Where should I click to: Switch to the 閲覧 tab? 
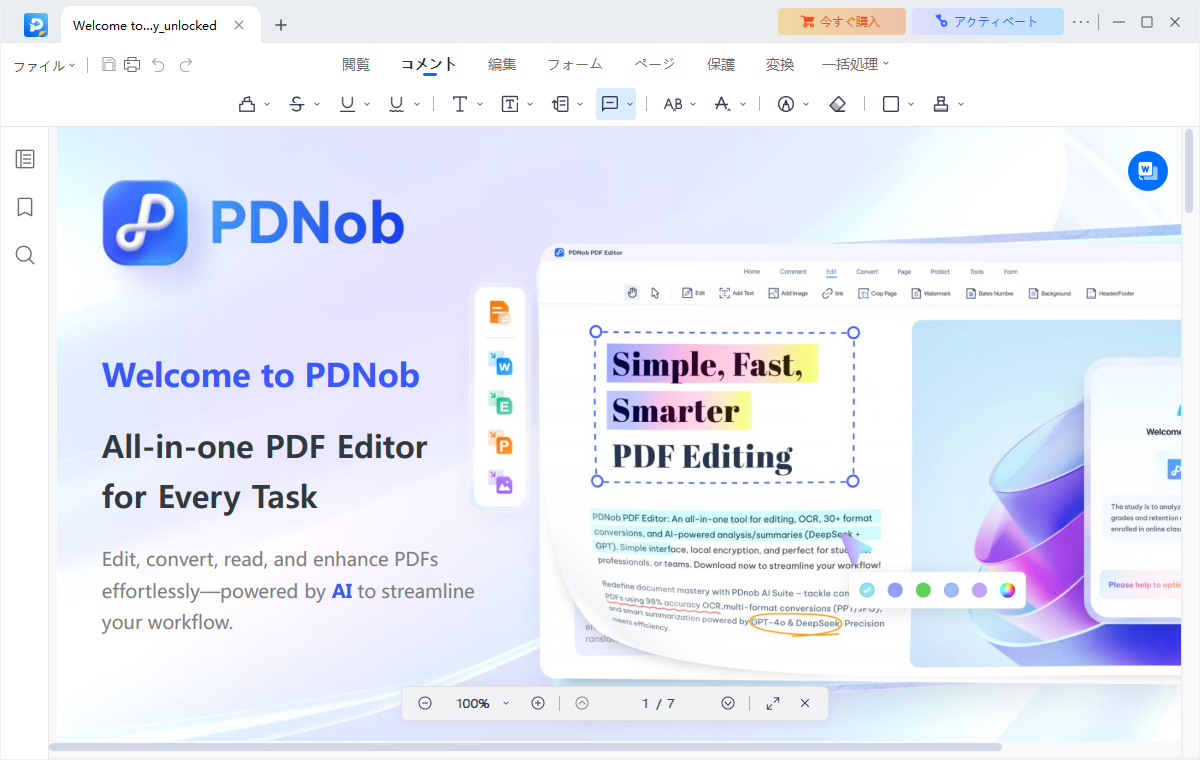(x=356, y=64)
